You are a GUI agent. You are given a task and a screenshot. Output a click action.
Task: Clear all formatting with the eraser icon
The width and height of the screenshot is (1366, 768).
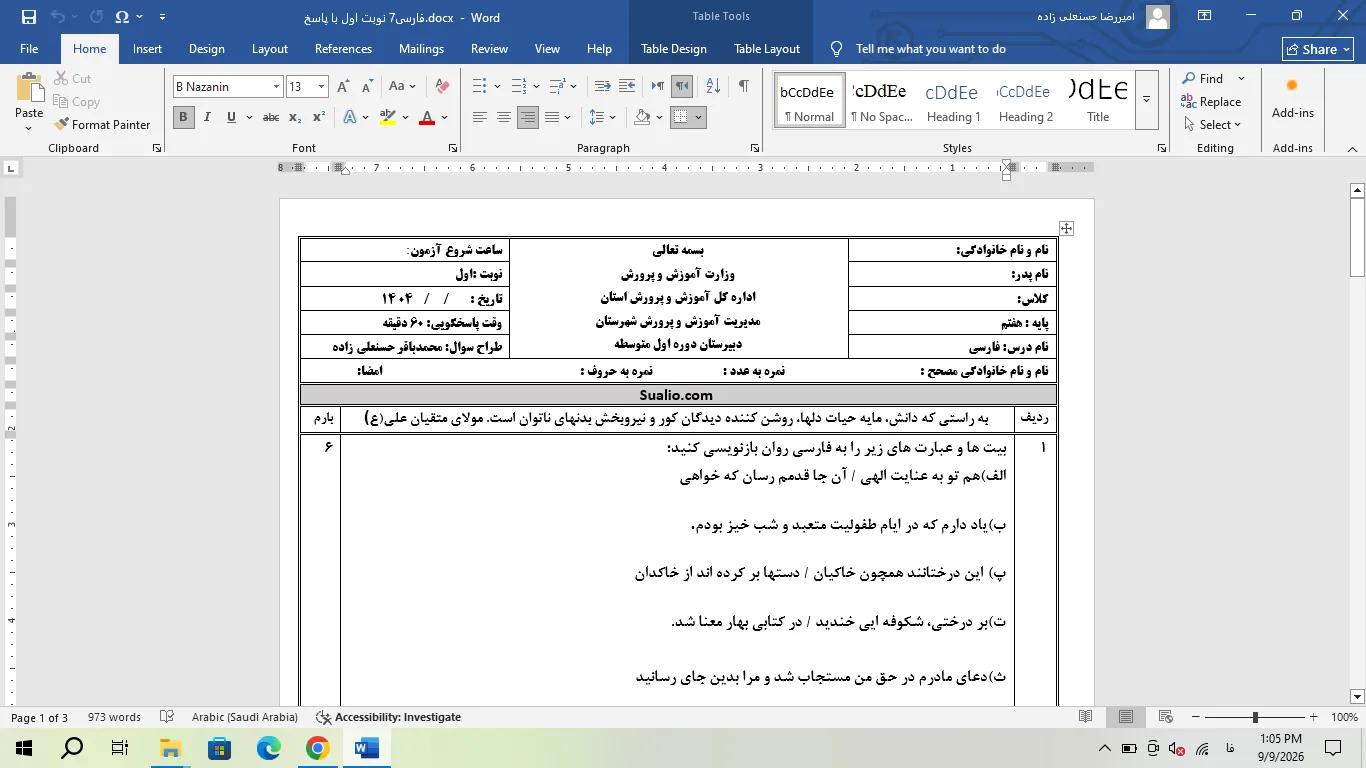pos(442,87)
